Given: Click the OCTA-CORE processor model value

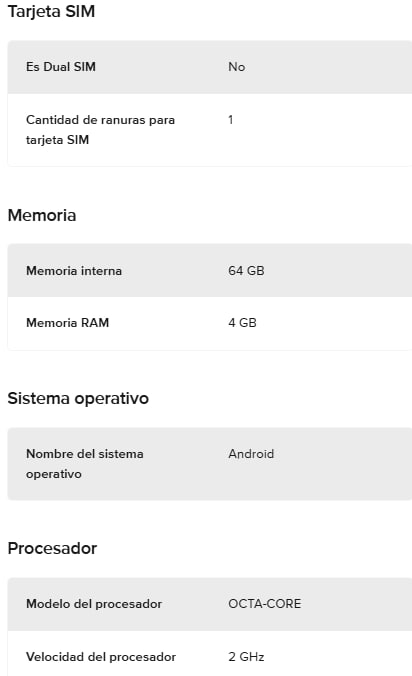Looking at the screenshot, I should [265, 604].
